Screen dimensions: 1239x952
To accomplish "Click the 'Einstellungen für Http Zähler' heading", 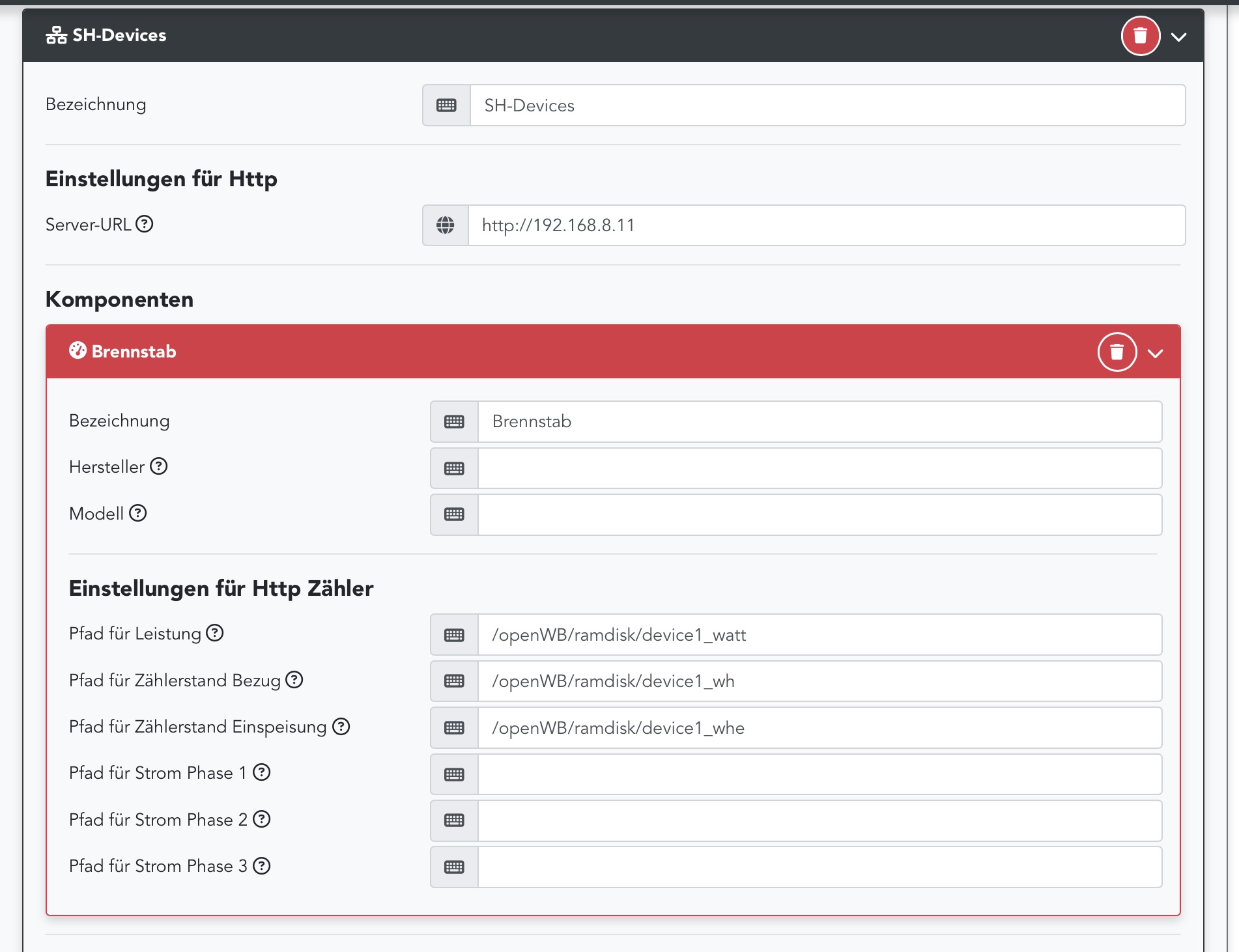I will tap(221, 589).
